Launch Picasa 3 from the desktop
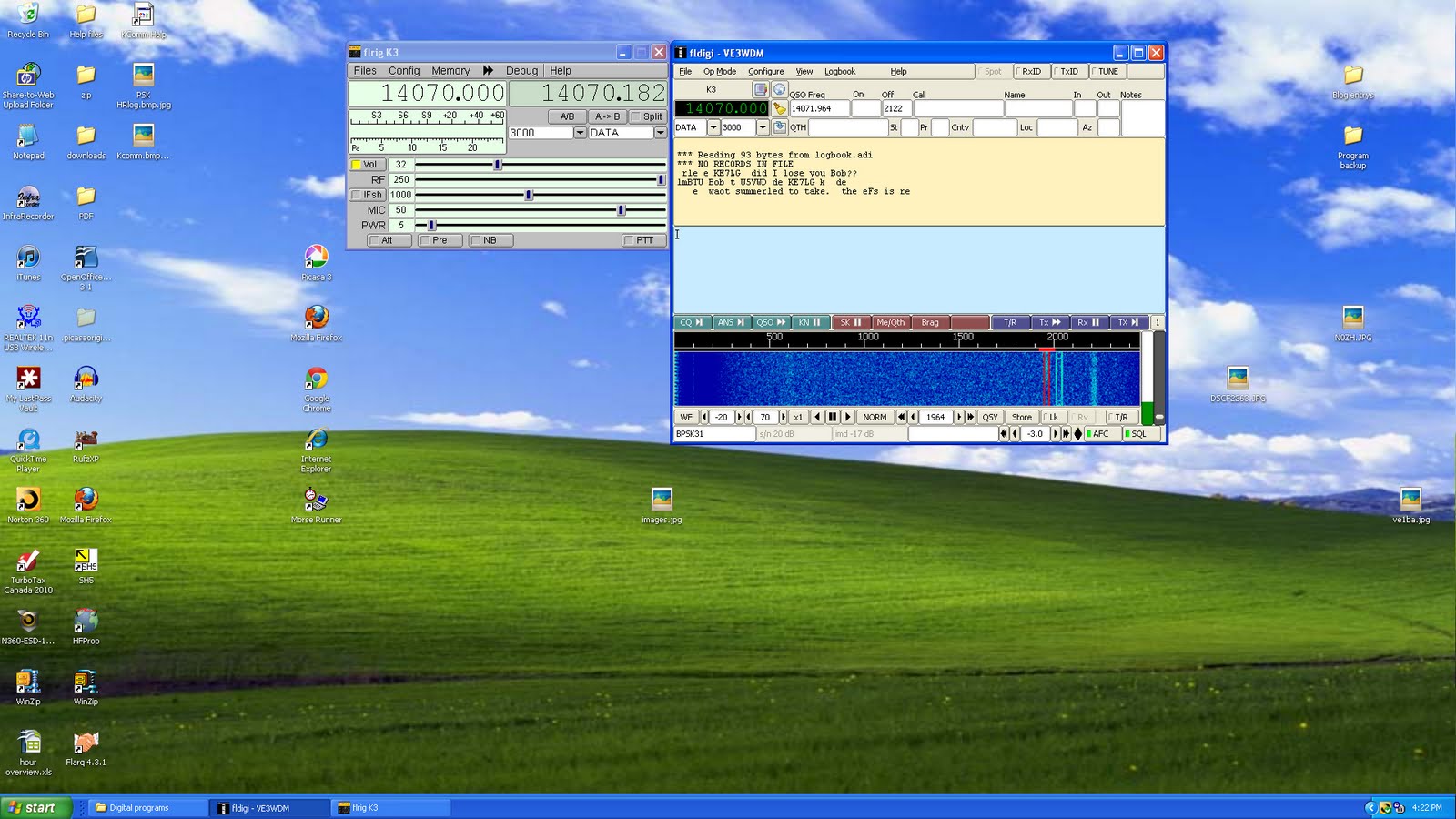This screenshot has height=819, width=1456. click(317, 262)
